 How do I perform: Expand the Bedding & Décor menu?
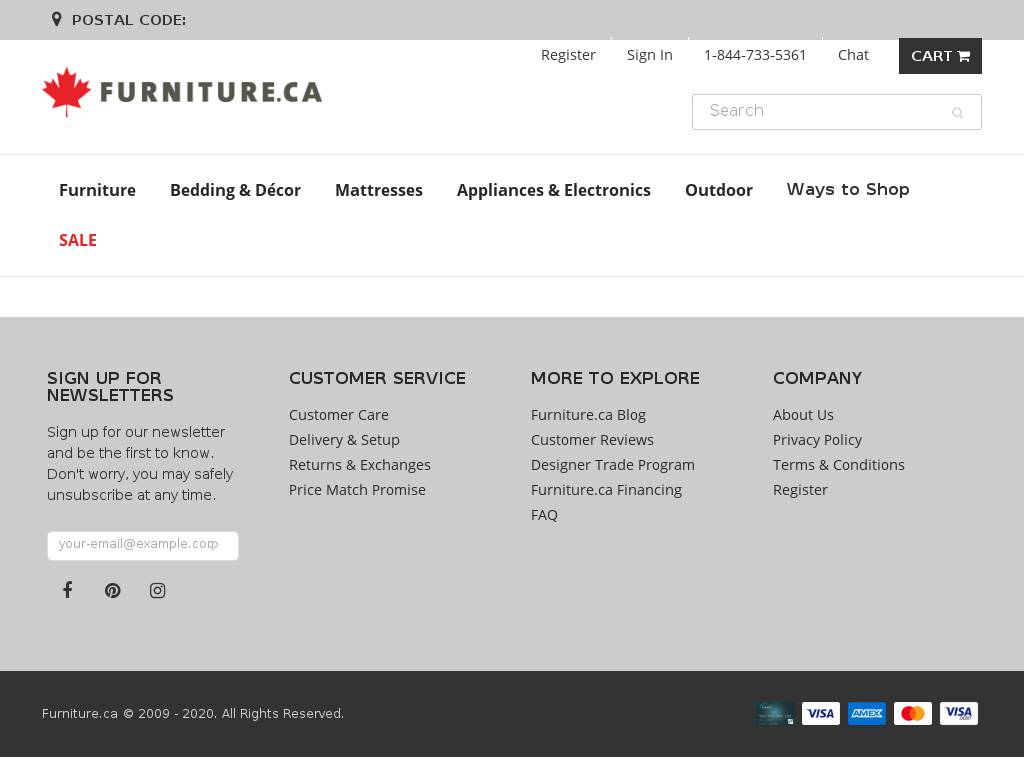coord(235,190)
